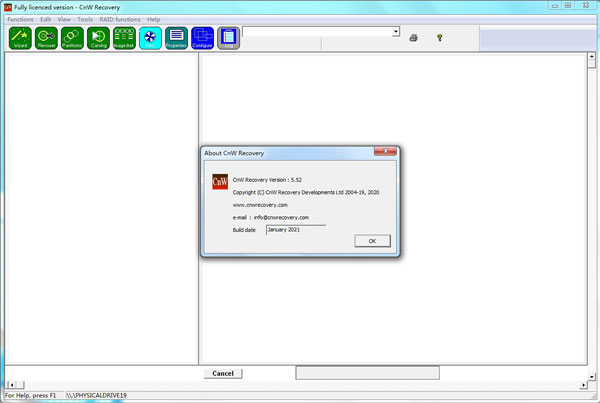Image resolution: width=600 pixels, height=403 pixels.
Task: Click the vertical scrollbar down arrow
Action: coord(592,377)
